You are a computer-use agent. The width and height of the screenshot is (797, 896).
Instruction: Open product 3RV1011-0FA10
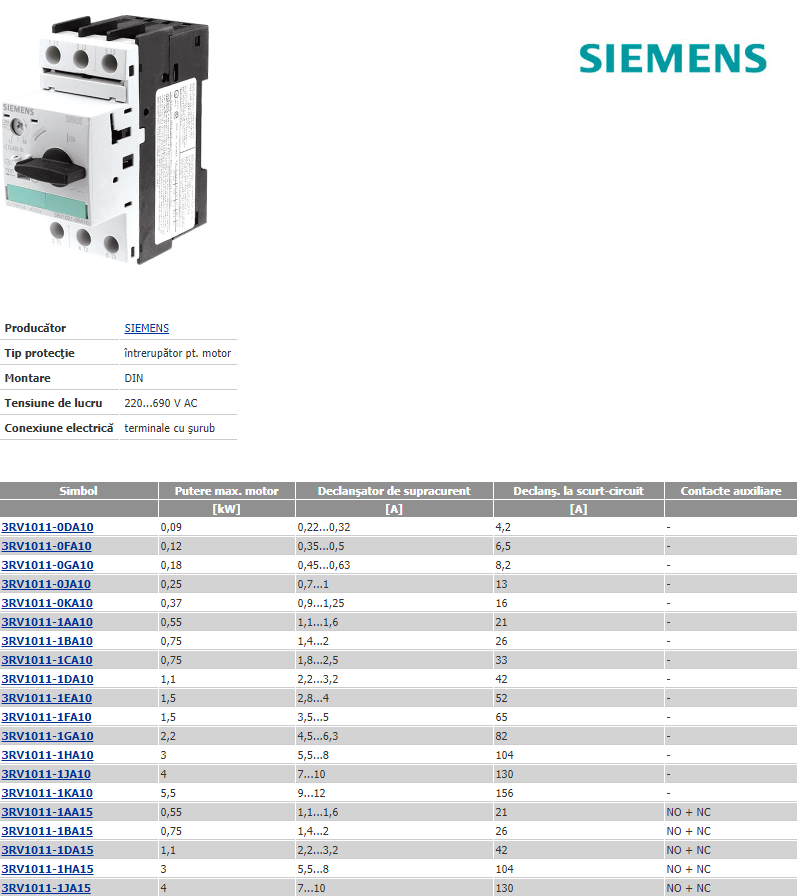[46, 546]
